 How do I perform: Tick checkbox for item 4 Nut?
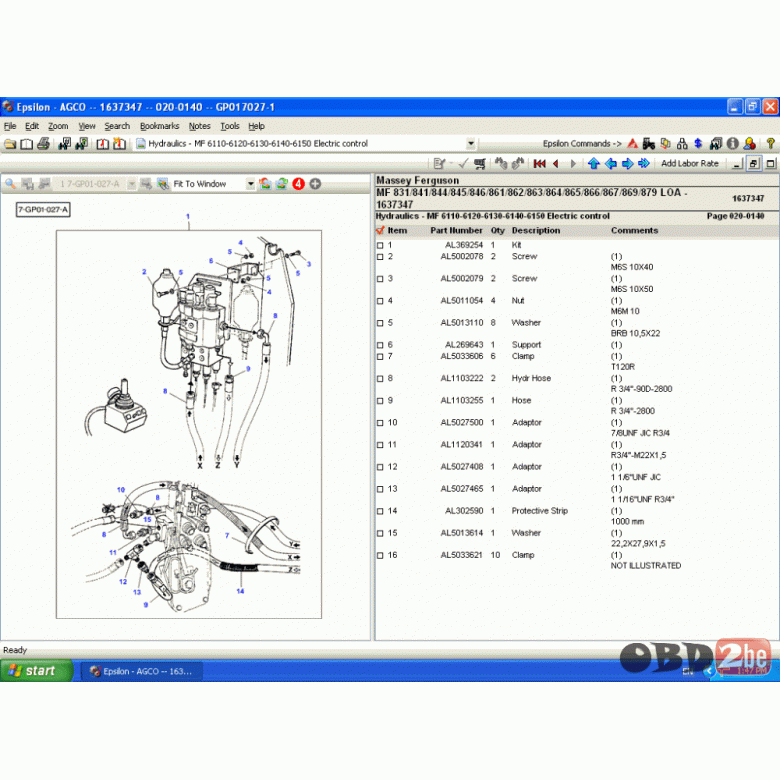(380, 301)
